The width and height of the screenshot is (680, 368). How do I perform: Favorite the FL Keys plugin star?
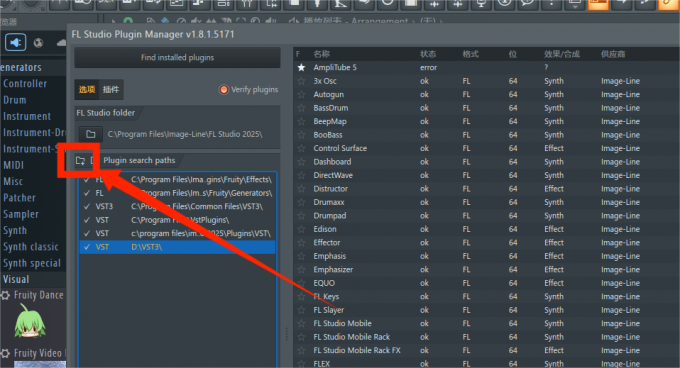point(301,296)
